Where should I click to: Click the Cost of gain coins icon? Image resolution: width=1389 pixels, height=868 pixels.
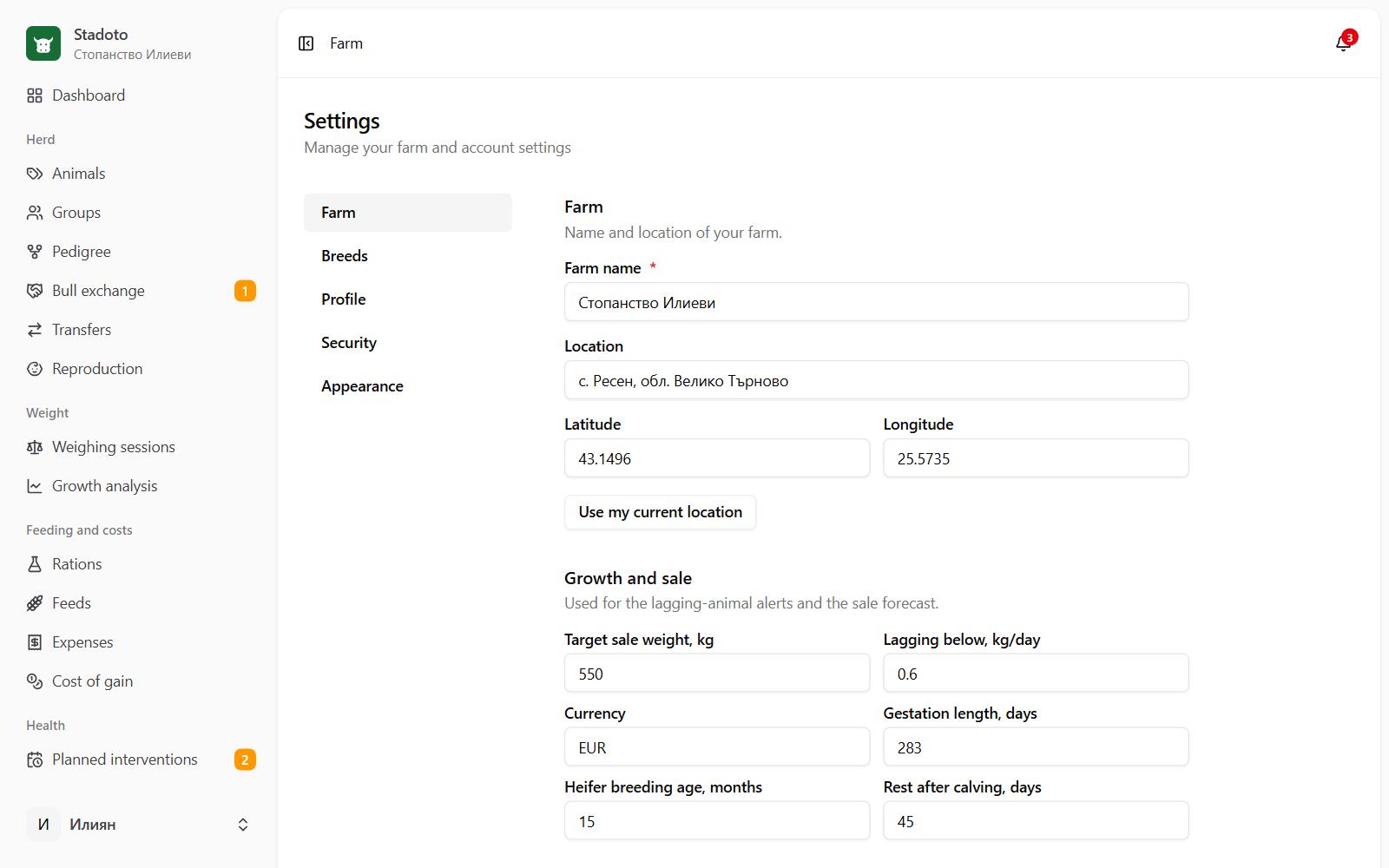click(35, 681)
